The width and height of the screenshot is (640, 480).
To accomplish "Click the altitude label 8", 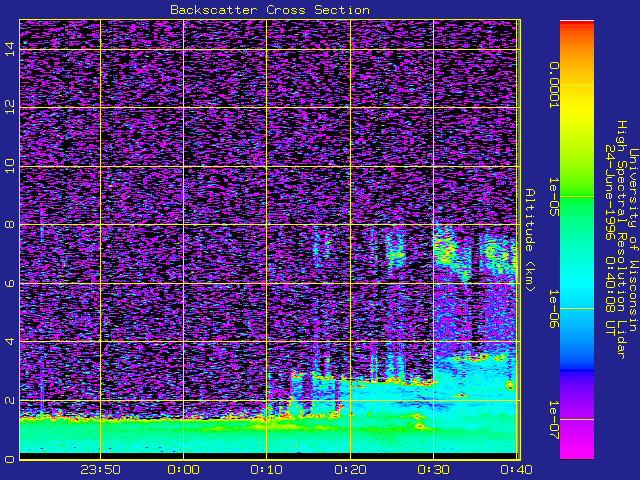I will (10, 224).
